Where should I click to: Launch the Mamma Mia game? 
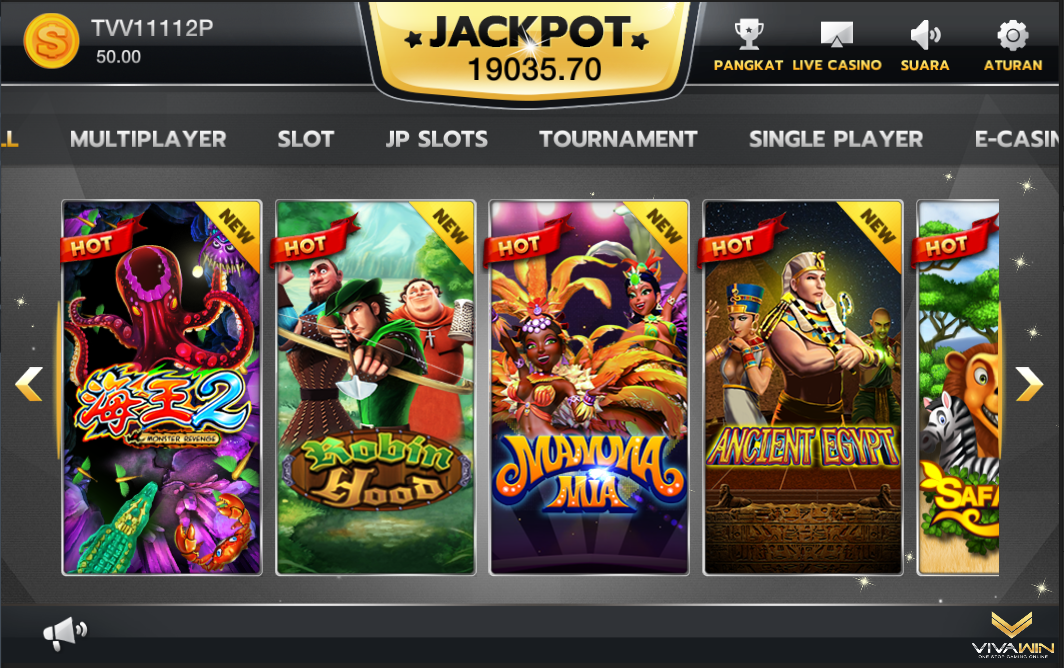[x=589, y=388]
